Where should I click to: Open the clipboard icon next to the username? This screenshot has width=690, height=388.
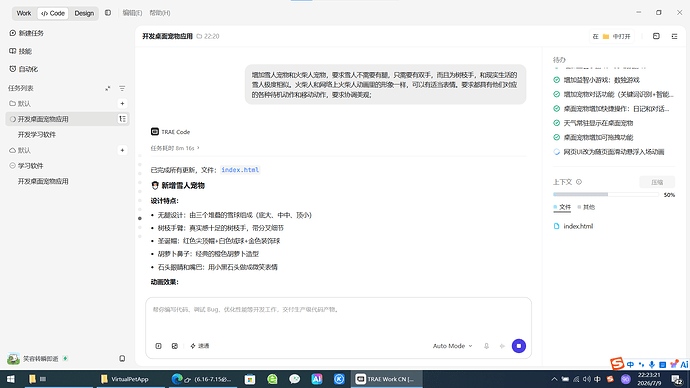122,359
